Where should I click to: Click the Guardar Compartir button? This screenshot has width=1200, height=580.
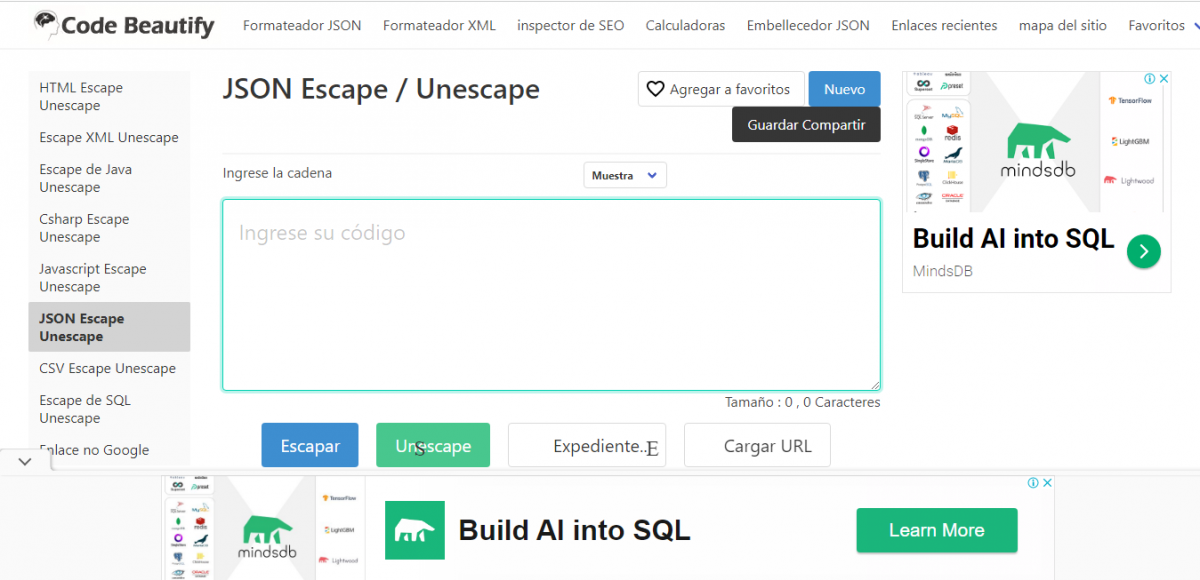tap(806, 125)
